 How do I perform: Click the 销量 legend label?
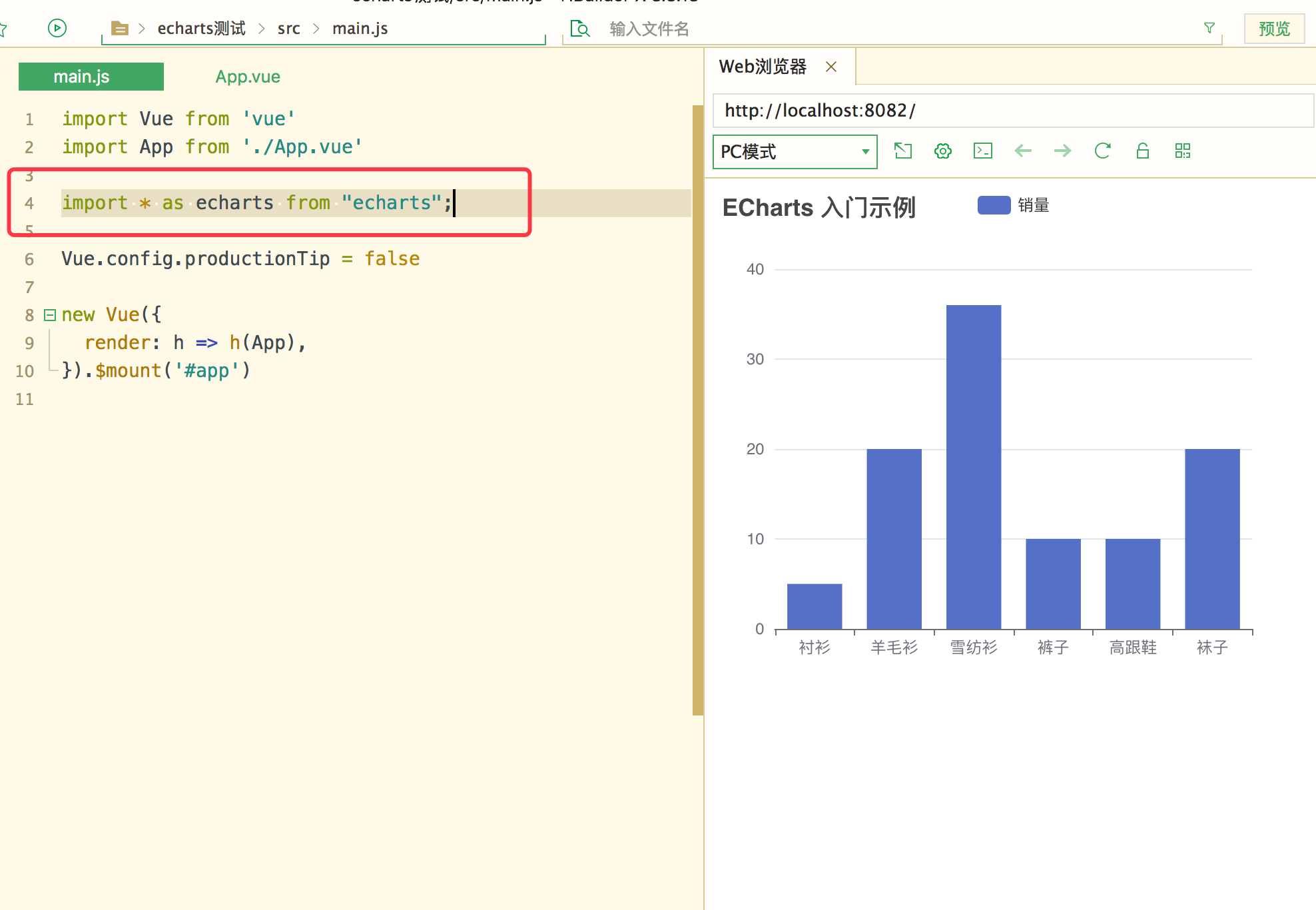(1034, 205)
